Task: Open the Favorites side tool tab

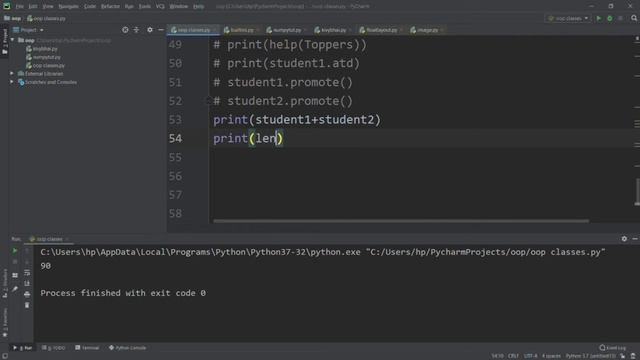Action: click(x=4, y=322)
